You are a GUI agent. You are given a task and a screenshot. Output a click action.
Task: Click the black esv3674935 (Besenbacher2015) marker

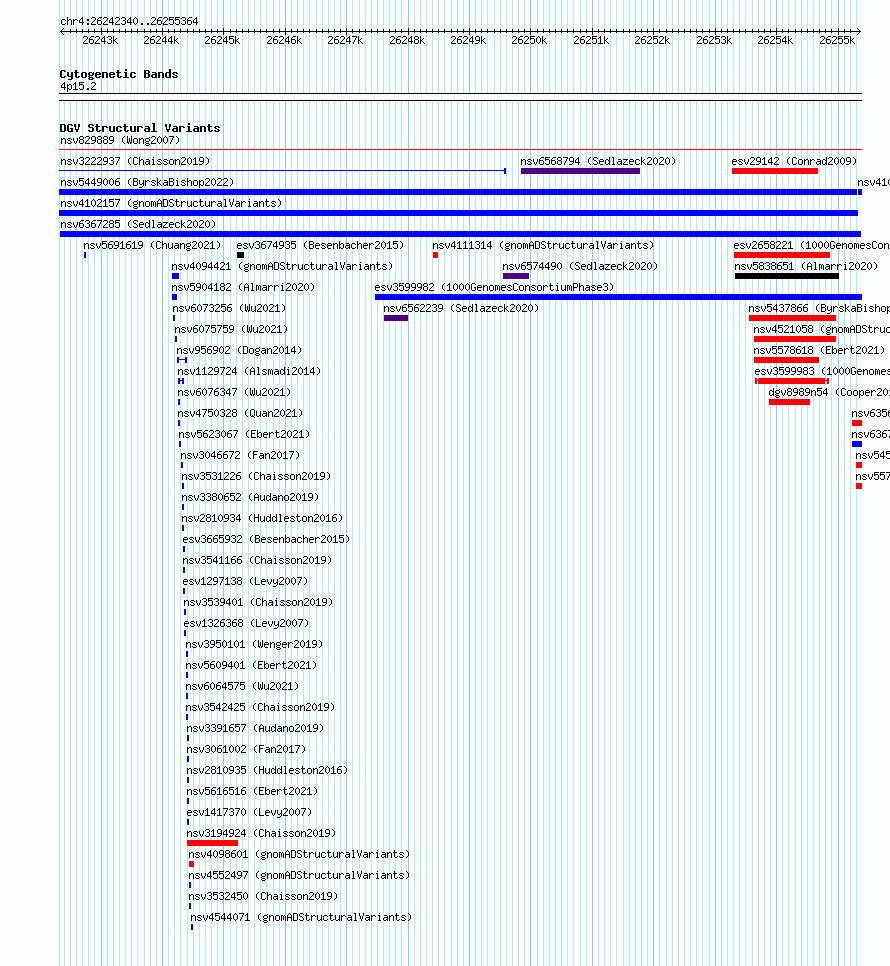coord(240,255)
